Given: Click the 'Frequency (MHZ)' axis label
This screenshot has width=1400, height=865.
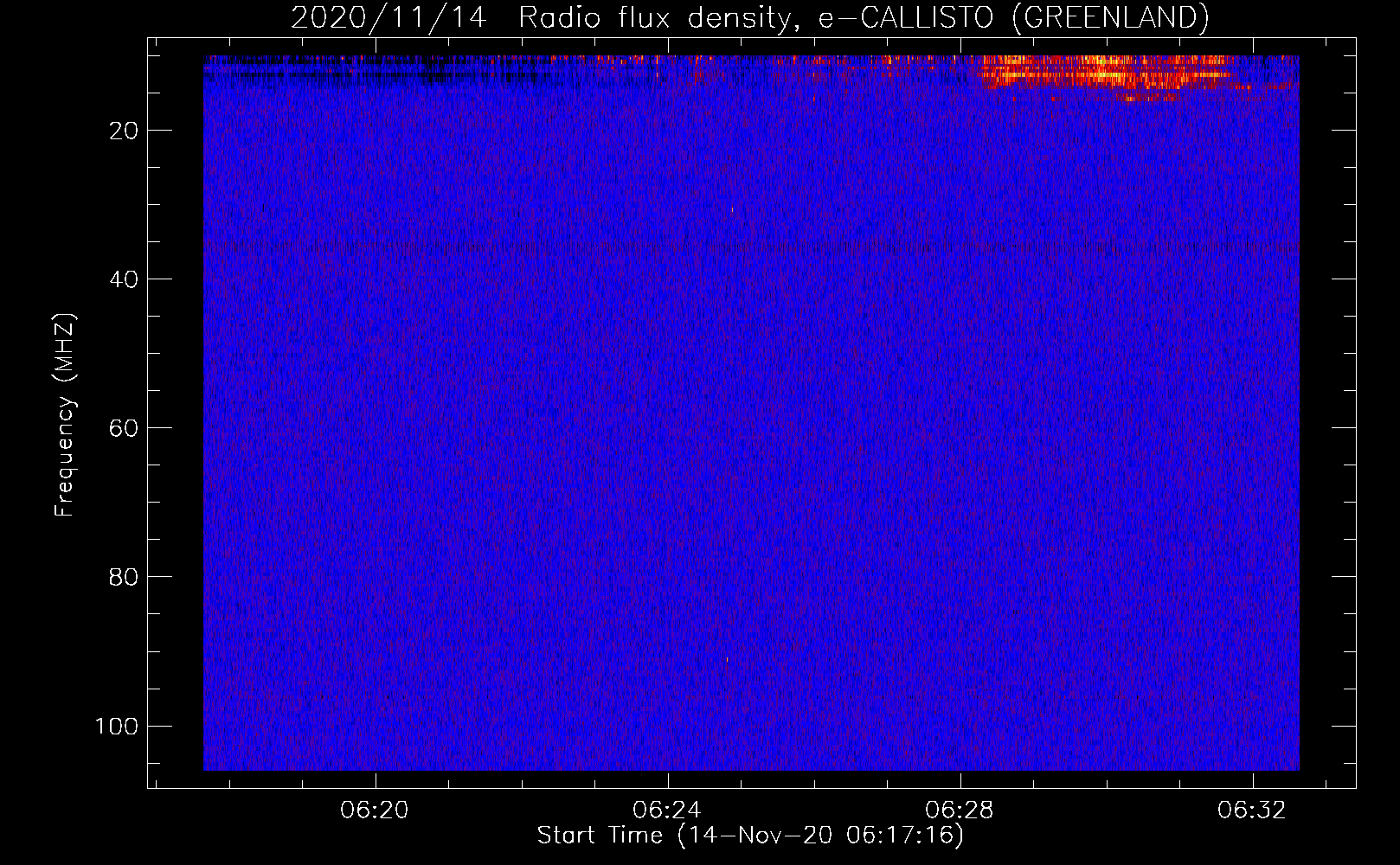Looking at the screenshot, I should (x=65, y=415).
